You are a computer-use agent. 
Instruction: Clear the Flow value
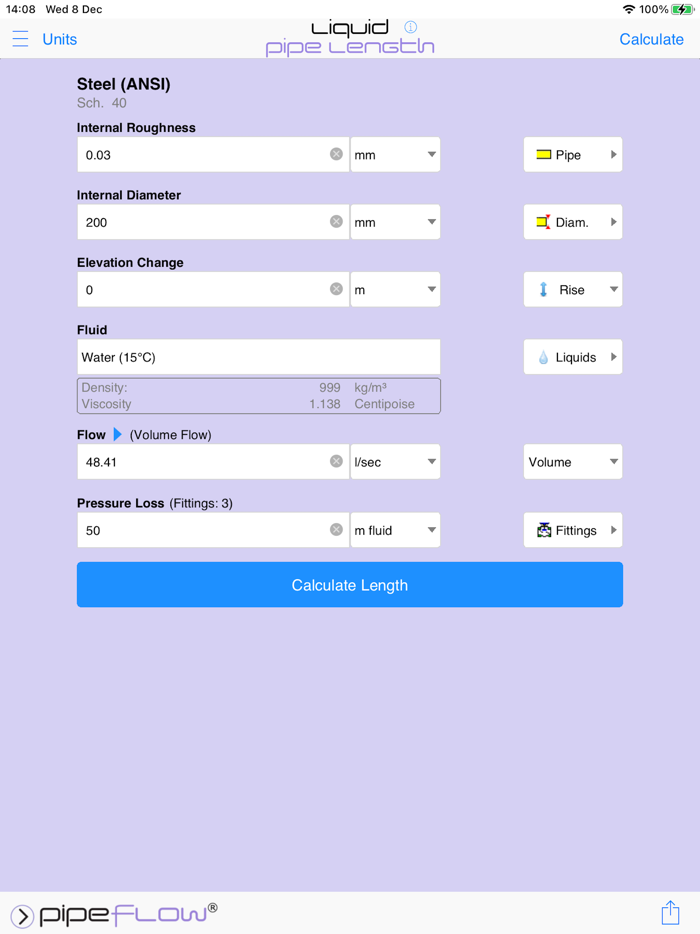point(336,462)
